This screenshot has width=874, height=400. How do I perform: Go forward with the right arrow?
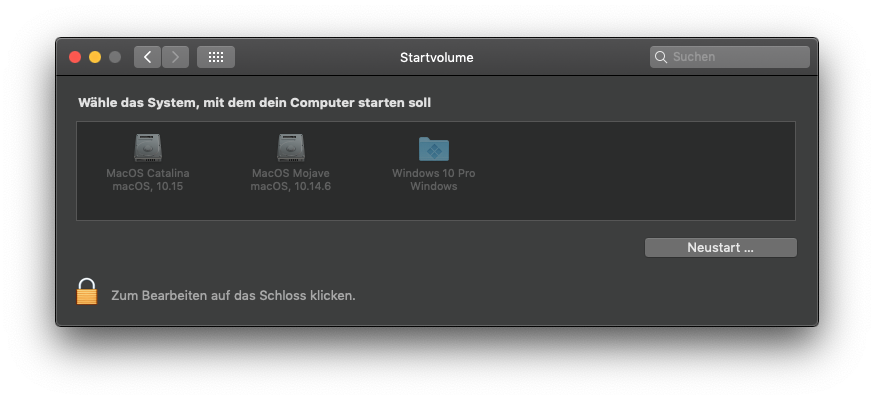[175, 57]
